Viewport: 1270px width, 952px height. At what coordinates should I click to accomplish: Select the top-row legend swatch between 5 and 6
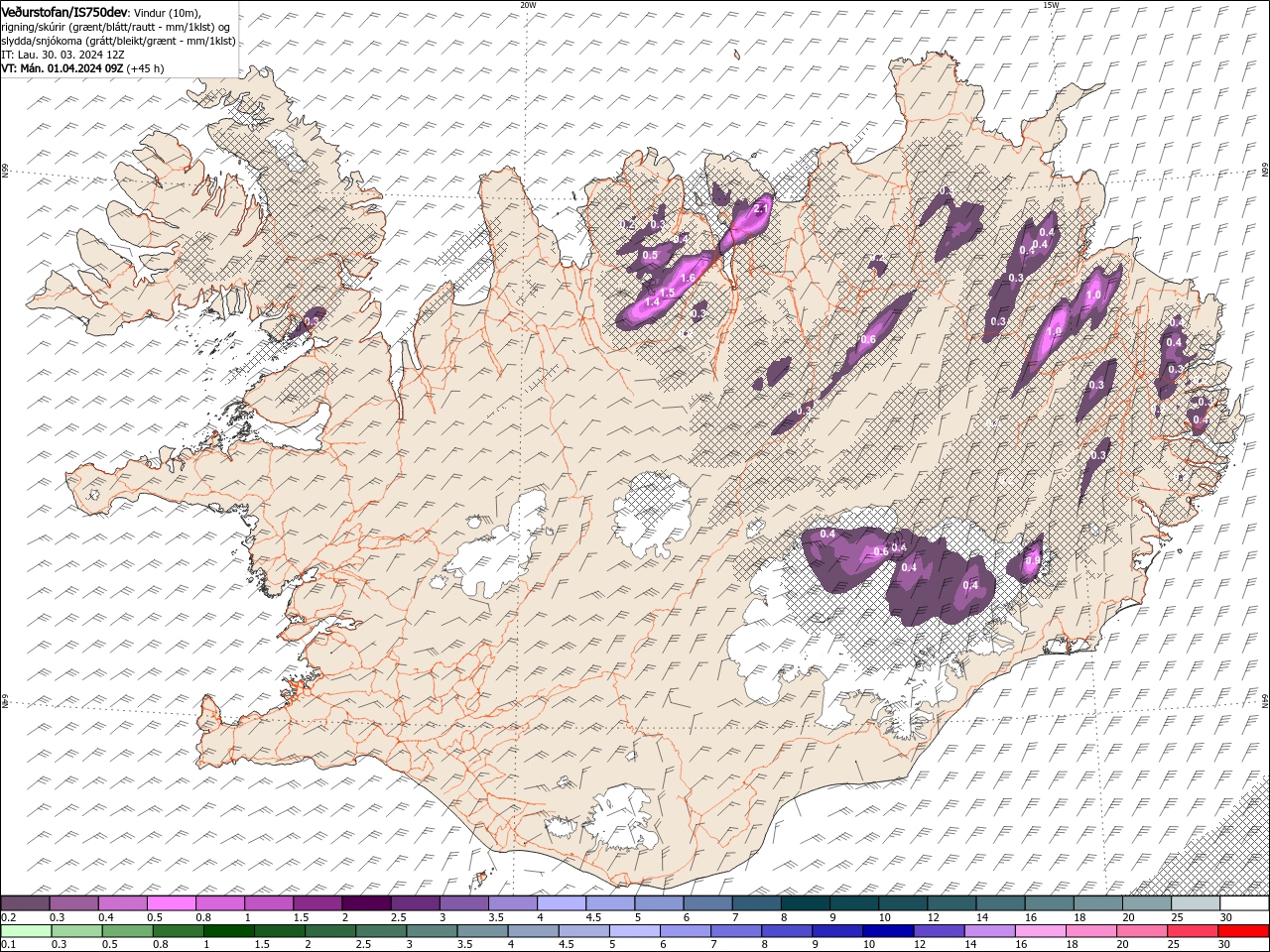coord(659,903)
